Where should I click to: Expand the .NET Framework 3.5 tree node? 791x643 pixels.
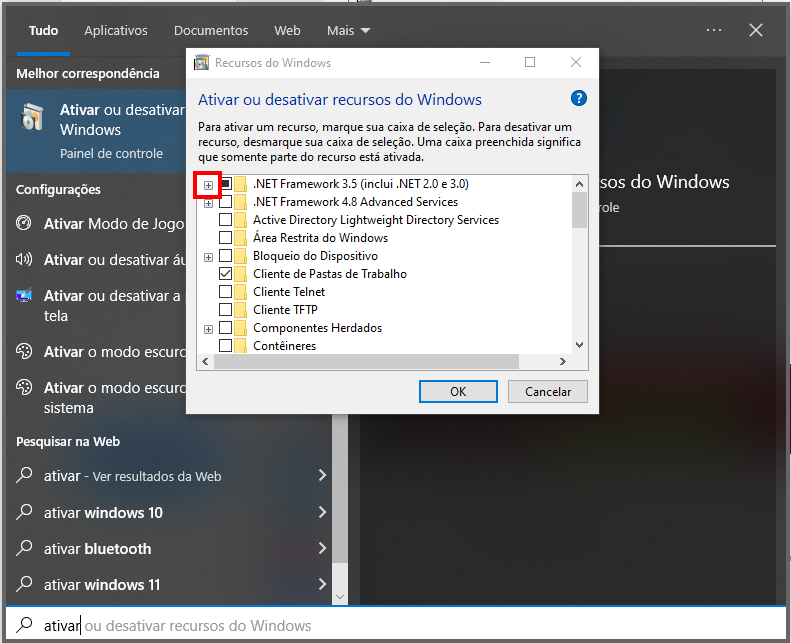(x=208, y=186)
